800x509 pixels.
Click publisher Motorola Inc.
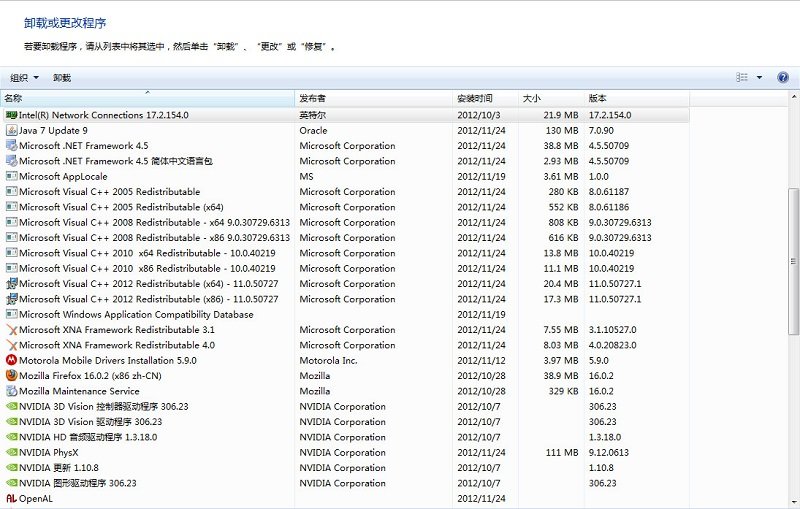tap(328, 361)
